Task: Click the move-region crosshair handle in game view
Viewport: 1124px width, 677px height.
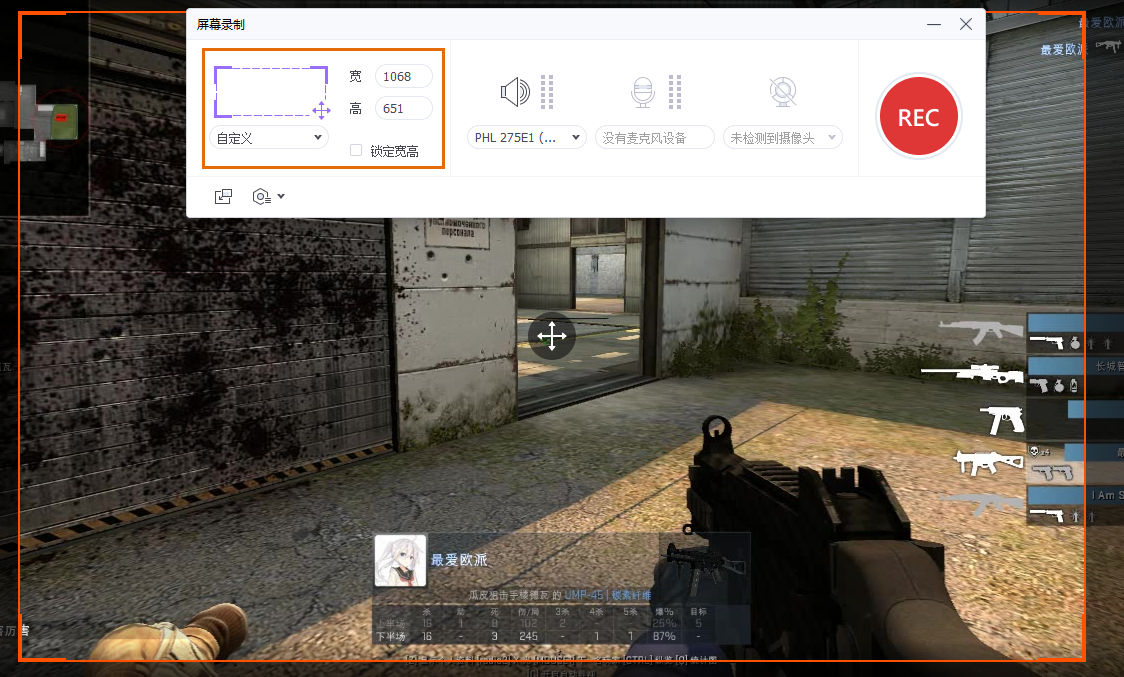Action: (x=552, y=336)
